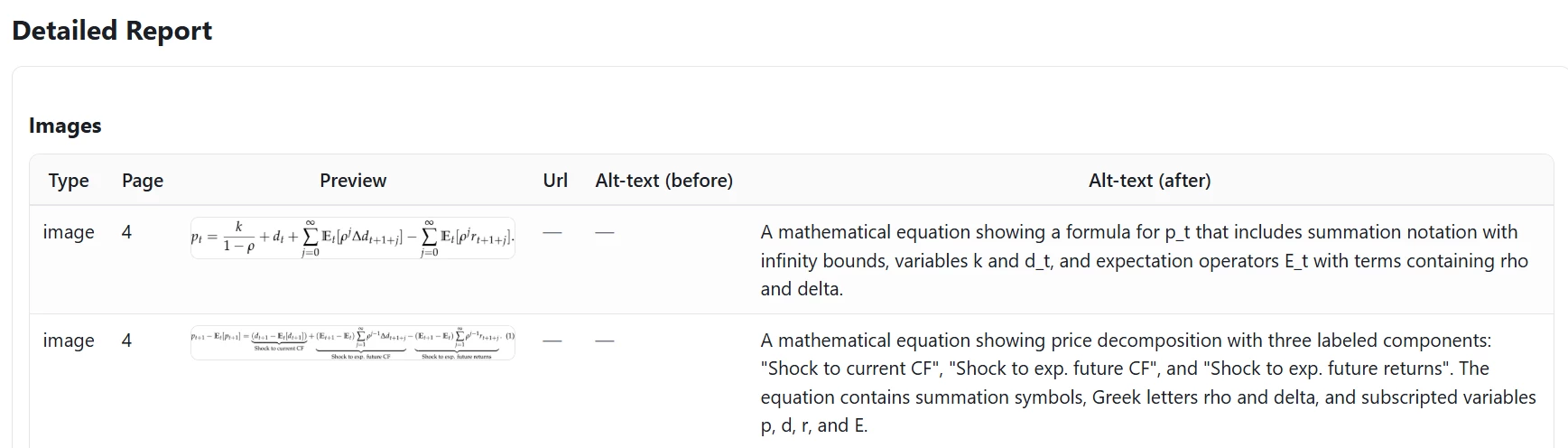Select the first row's empty Alt-text (before) cell

click(605, 232)
